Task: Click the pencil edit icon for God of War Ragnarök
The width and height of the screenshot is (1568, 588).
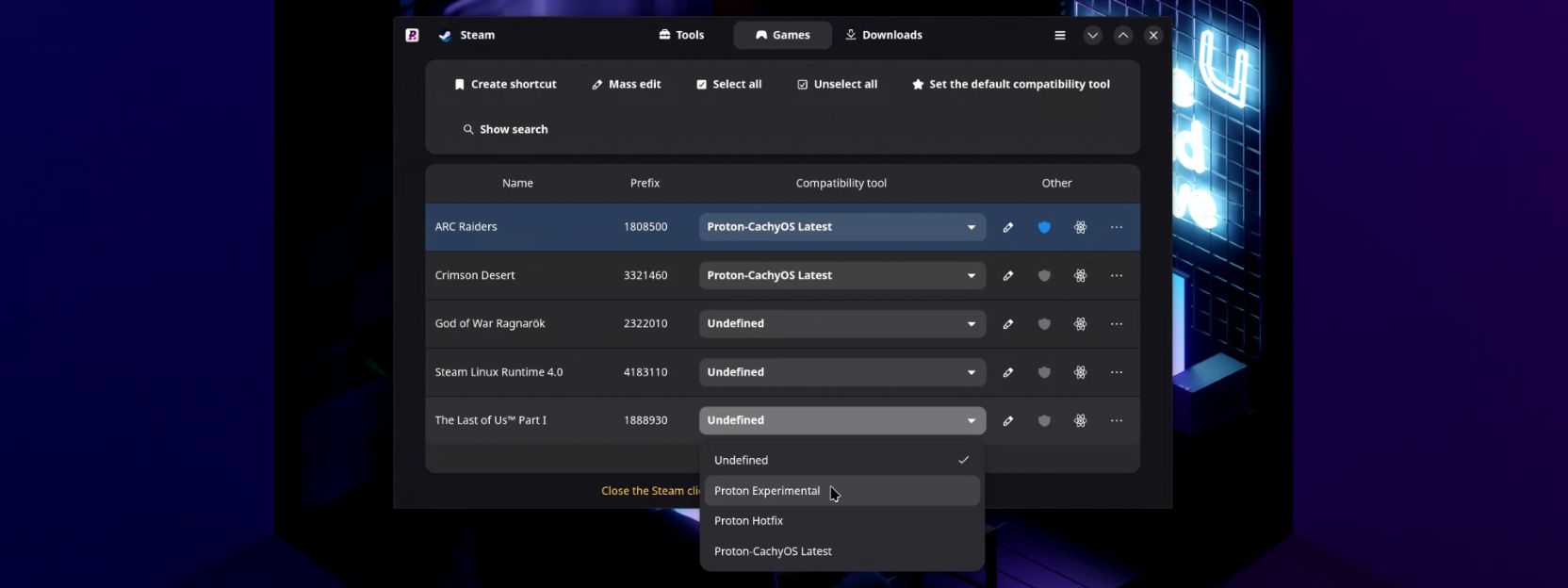Action: [x=1008, y=324]
